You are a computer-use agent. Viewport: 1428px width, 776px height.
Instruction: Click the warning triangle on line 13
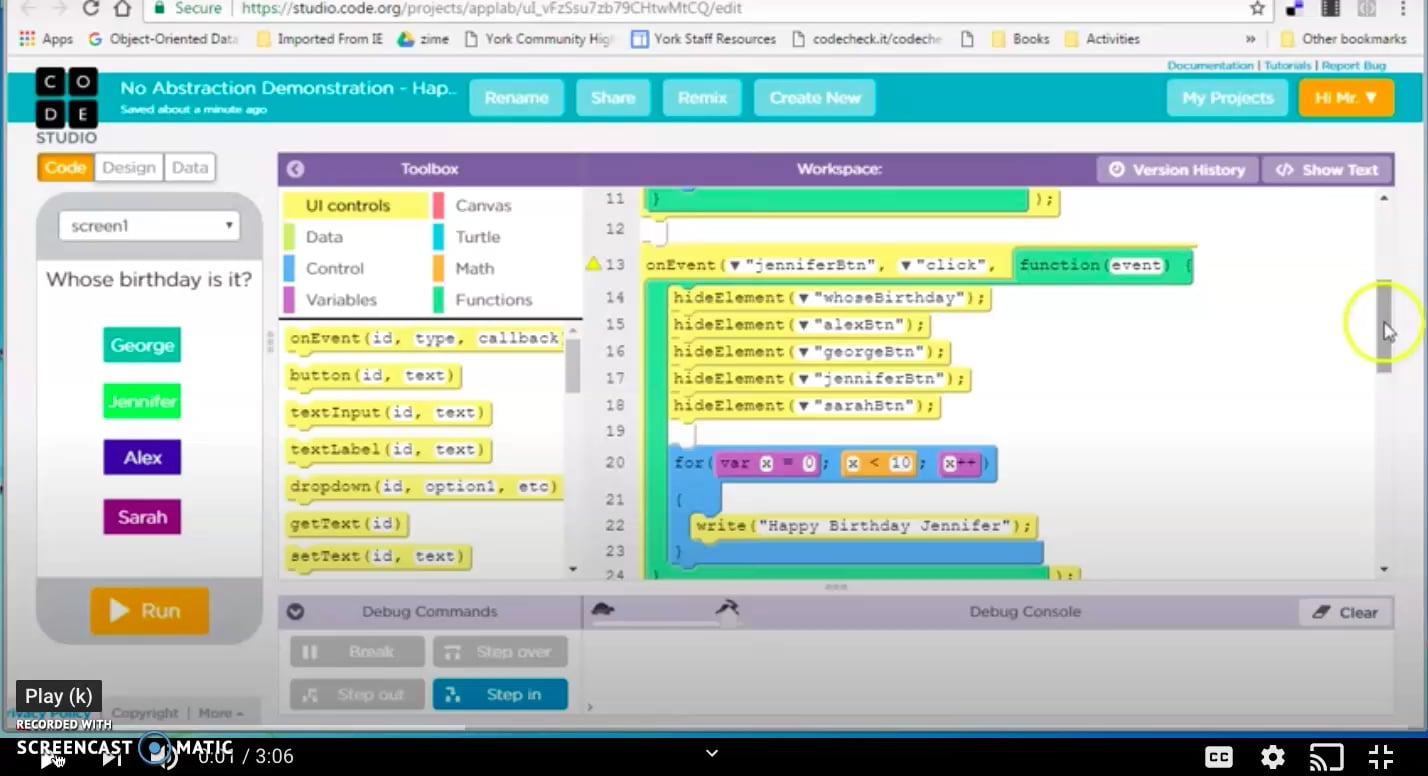(x=593, y=264)
